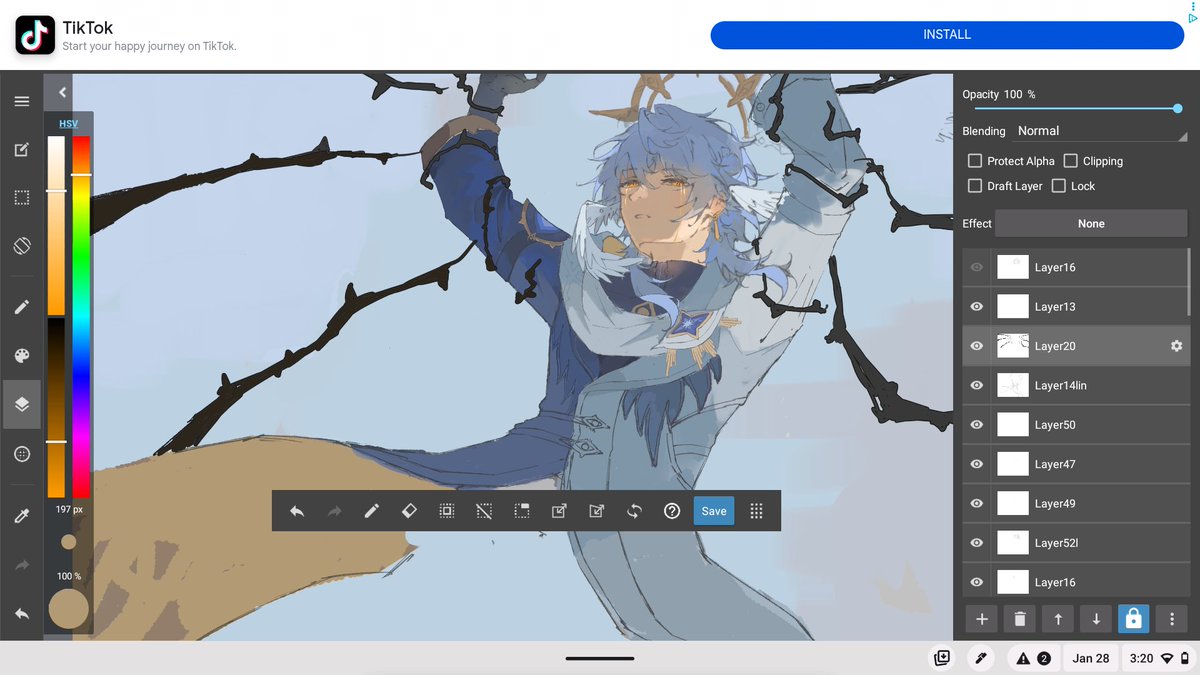
Task: Select pen in the floating toolbar
Action: coord(372,511)
